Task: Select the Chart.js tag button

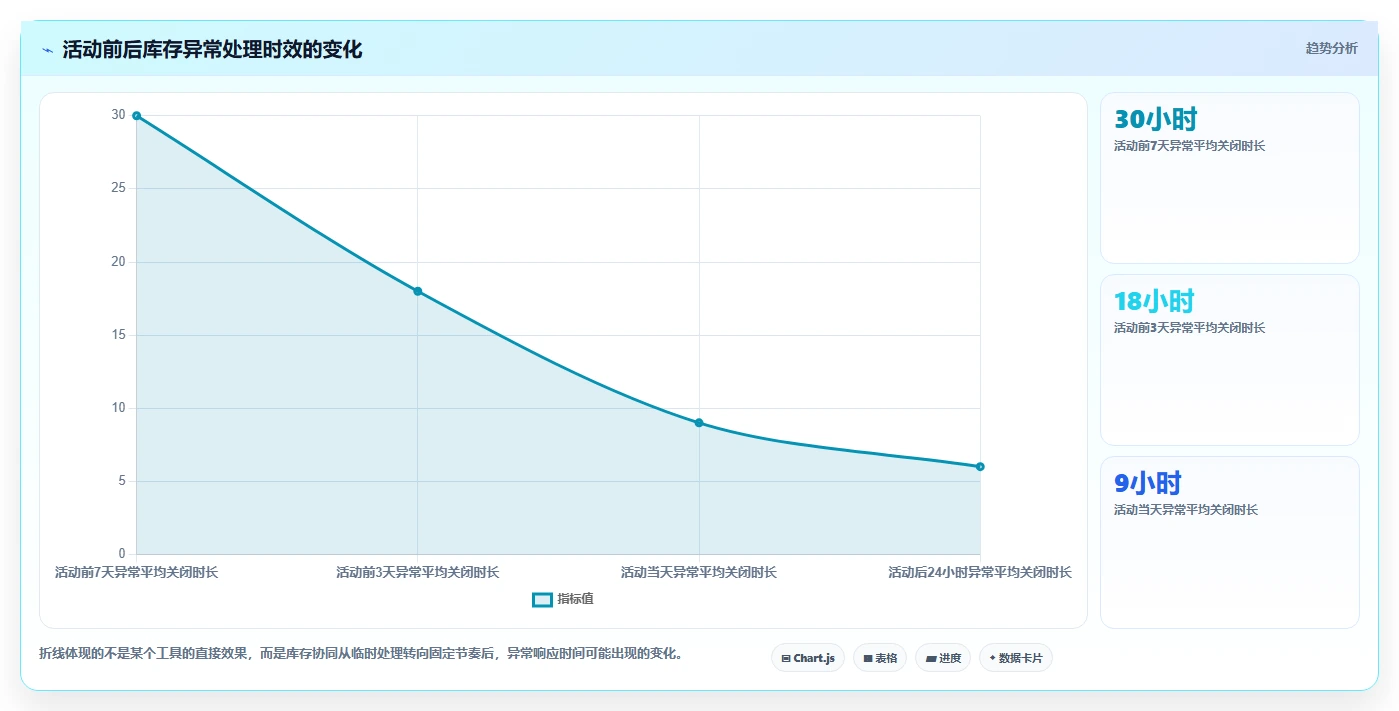Action: click(808, 658)
